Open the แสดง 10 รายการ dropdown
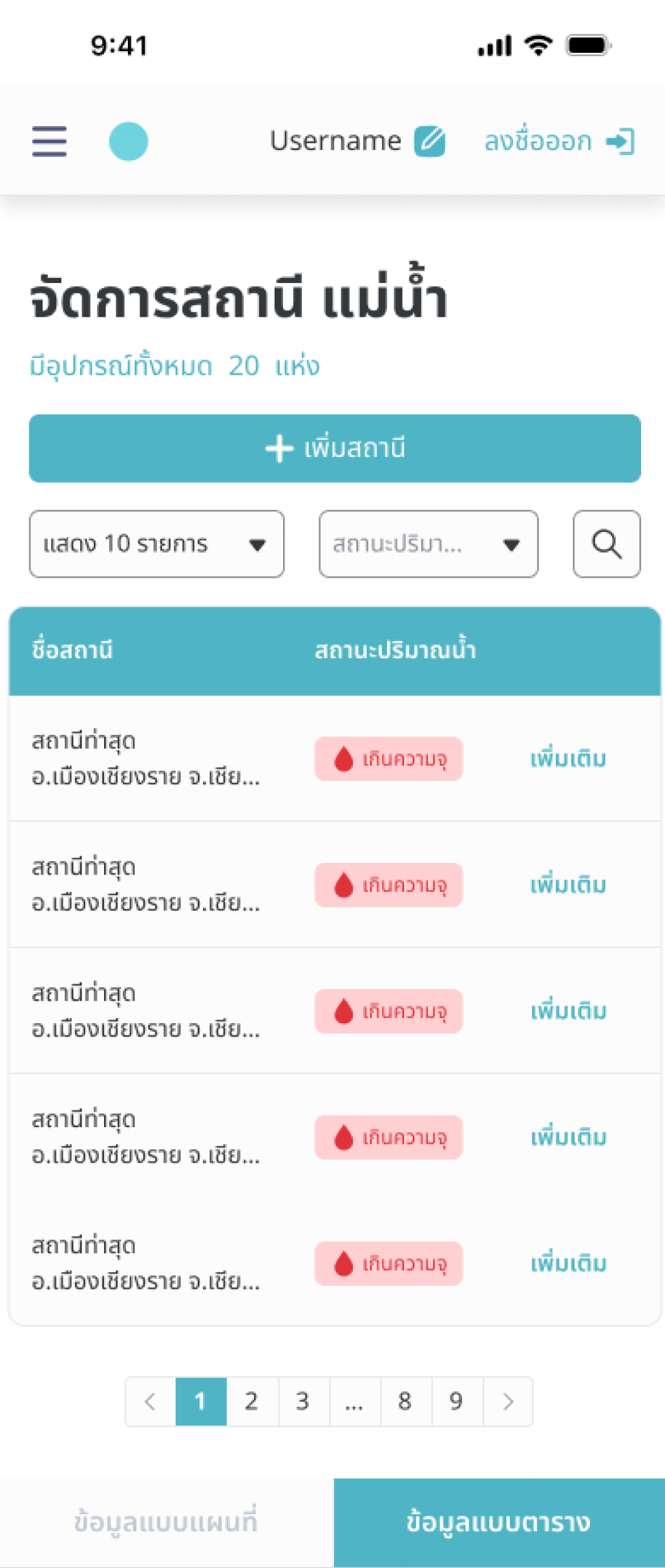Screen dimensions: 665x1568 (156, 544)
